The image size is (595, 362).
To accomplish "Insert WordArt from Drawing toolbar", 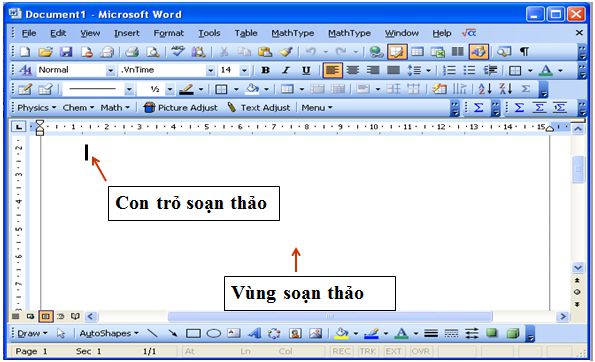I will tap(255, 333).
